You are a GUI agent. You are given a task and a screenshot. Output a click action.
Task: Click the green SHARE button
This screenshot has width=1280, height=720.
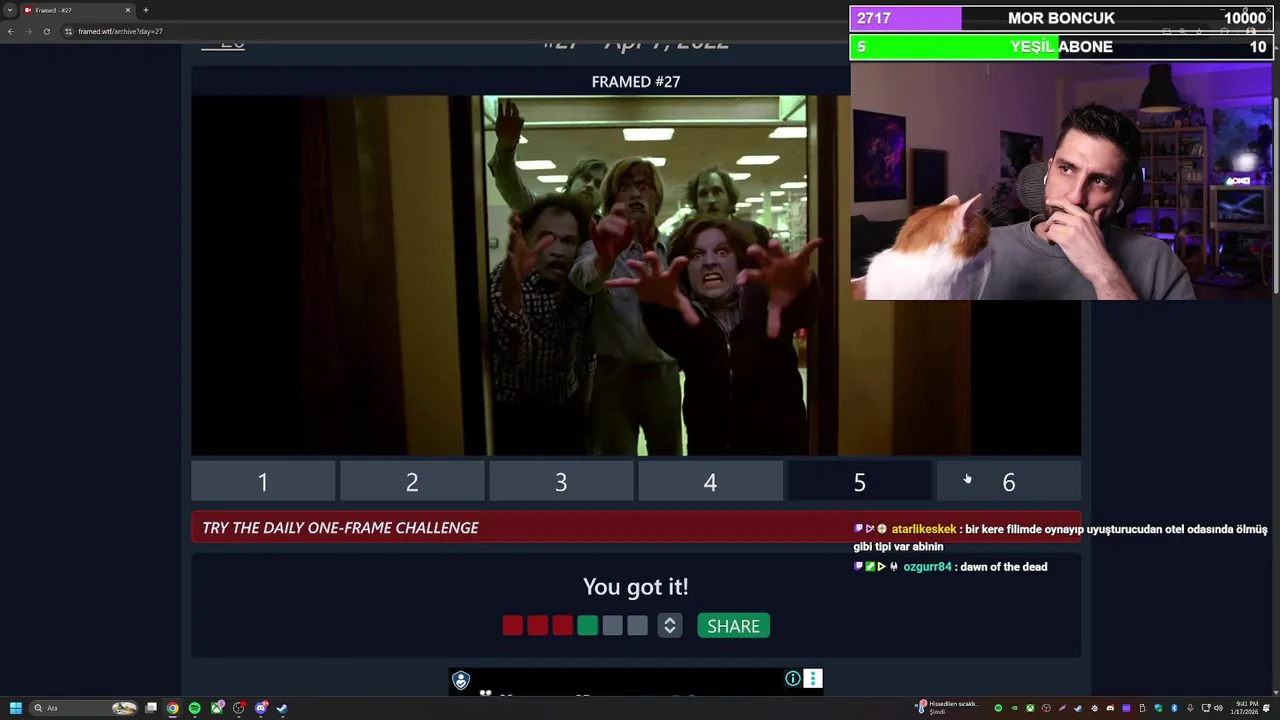coord(733,626)
